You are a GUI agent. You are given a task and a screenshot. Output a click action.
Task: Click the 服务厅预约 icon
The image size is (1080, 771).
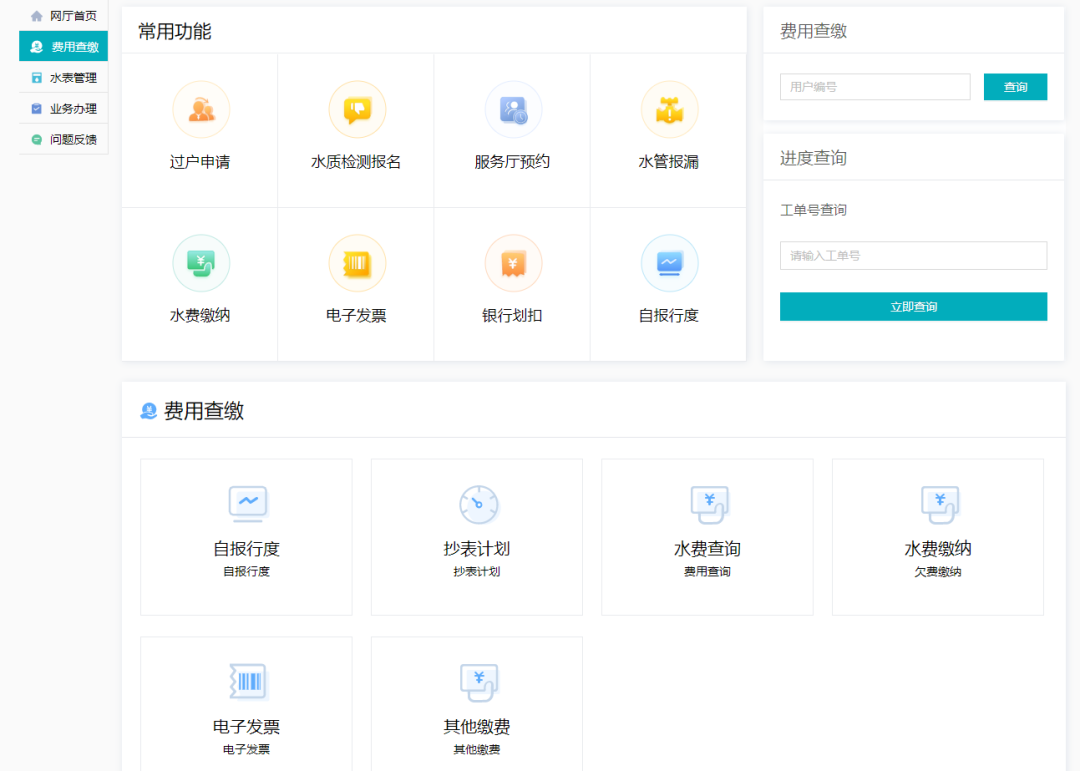click(x=513, y=110)
